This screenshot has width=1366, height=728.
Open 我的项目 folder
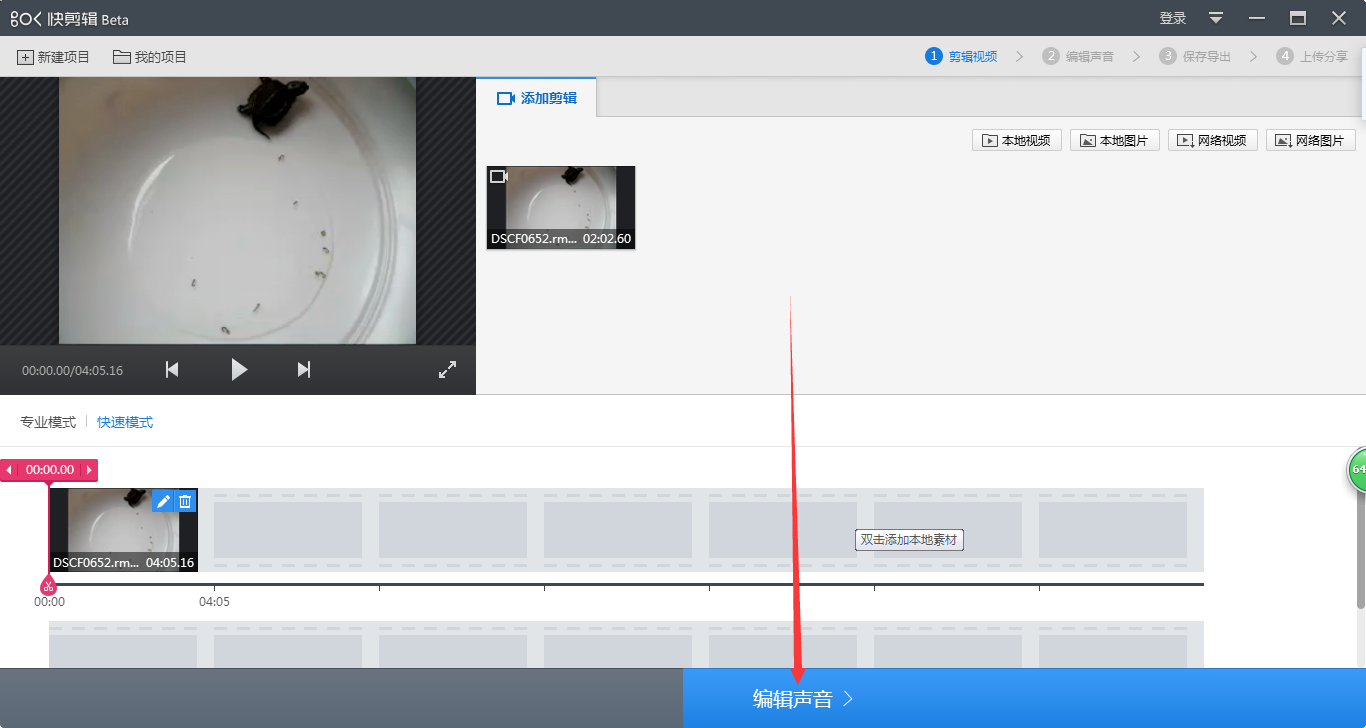(150, 57)
